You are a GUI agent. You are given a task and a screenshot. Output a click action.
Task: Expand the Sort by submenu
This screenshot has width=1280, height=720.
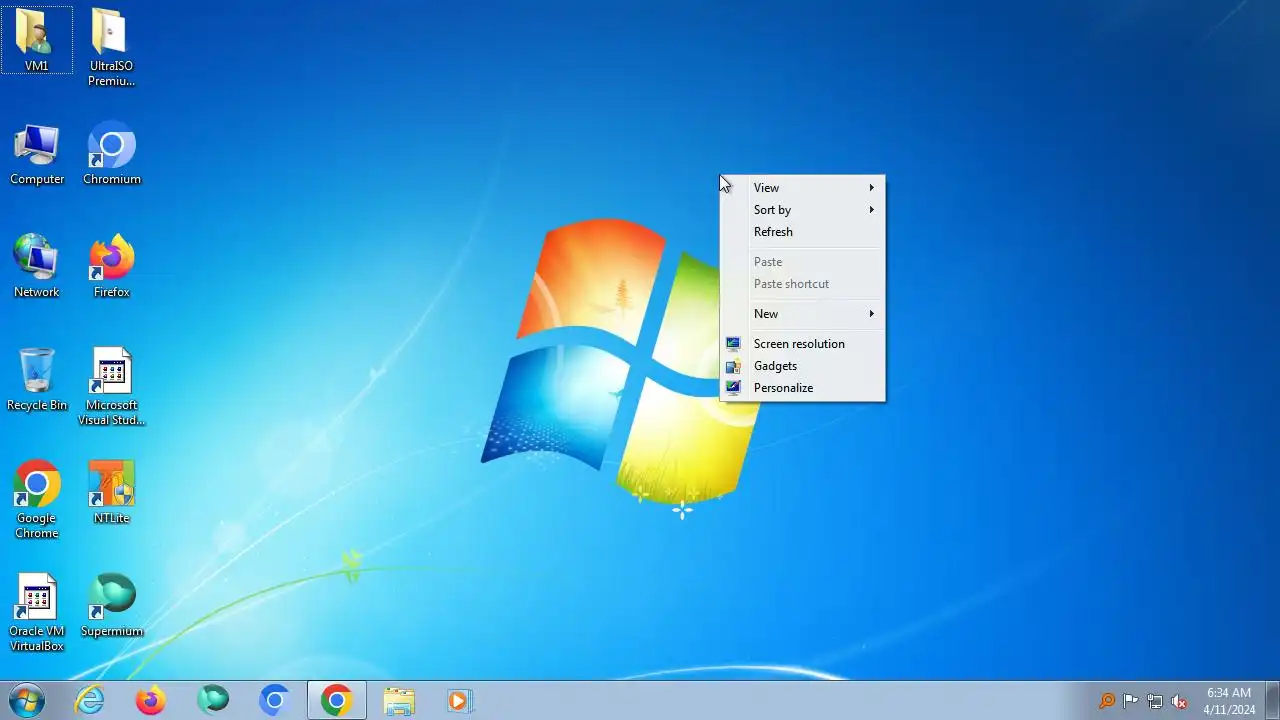coord(802,210)
